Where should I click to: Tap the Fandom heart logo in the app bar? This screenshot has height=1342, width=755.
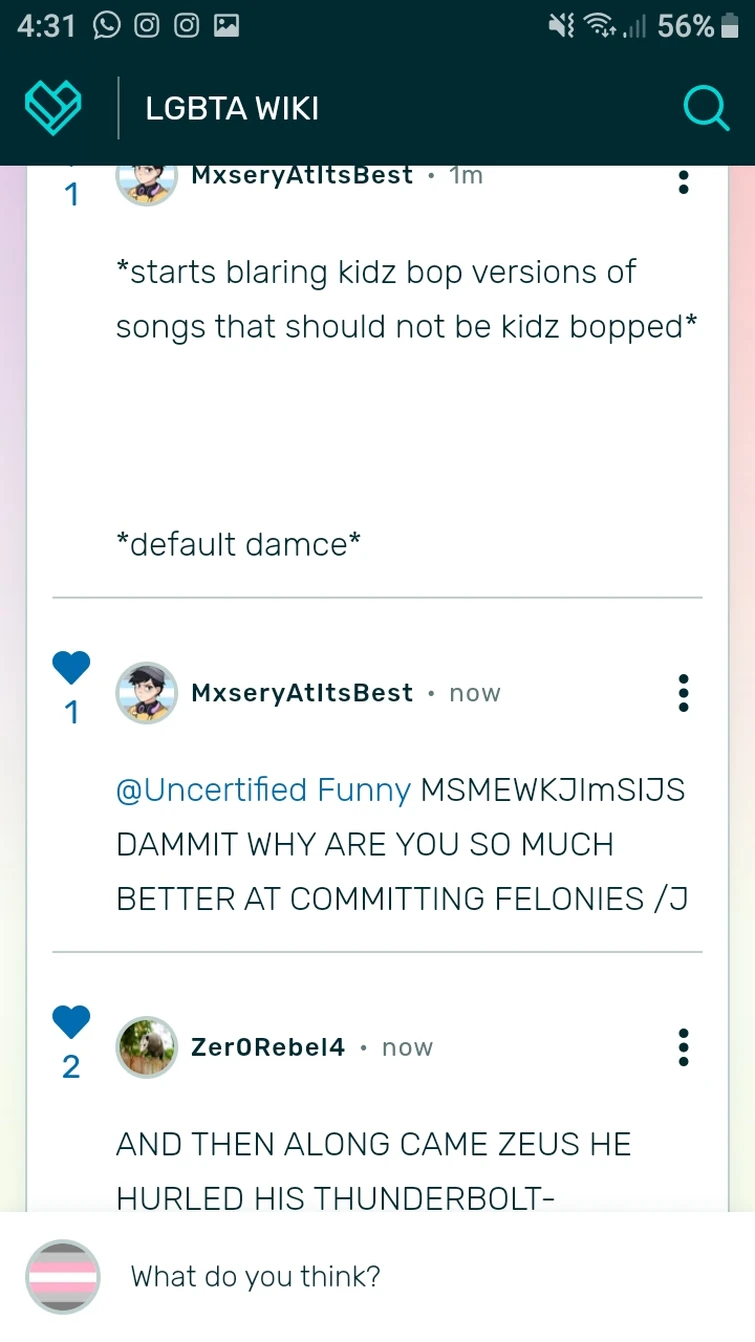click(52, 107)
